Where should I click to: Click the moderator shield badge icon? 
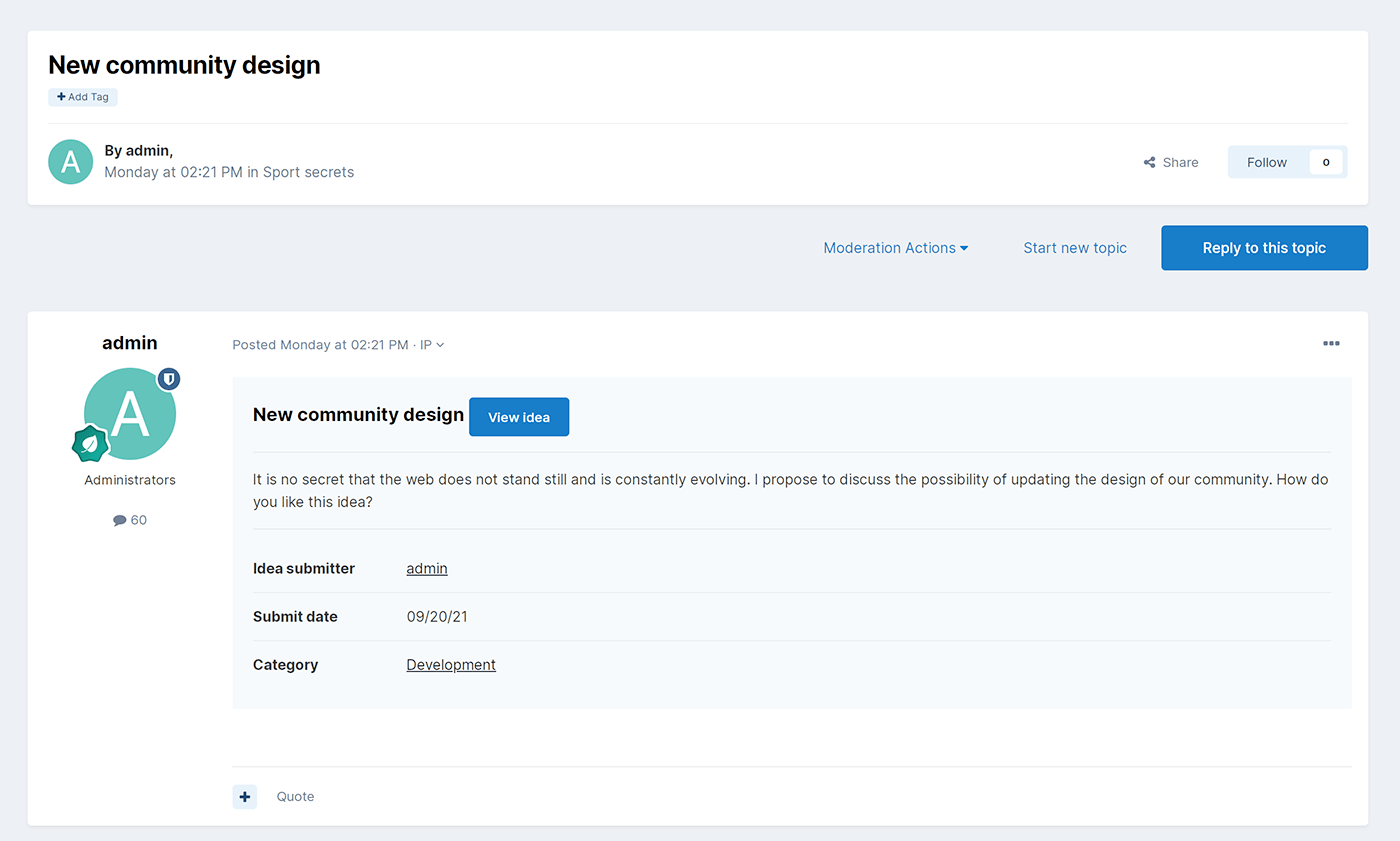(x=169, y=379)
